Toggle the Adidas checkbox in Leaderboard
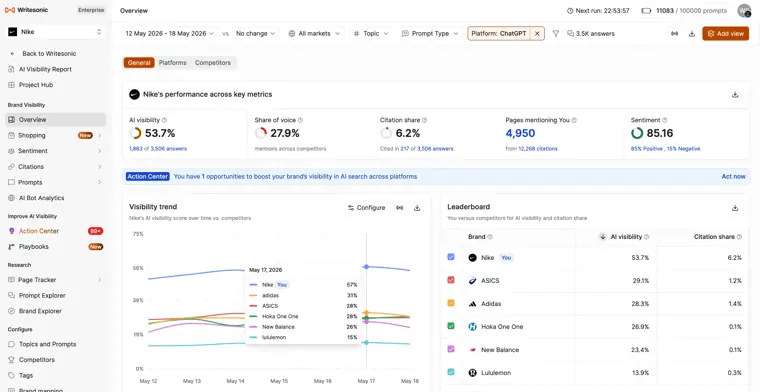Image resolution: width=760 pixels, height=392 pixels. 451,303
